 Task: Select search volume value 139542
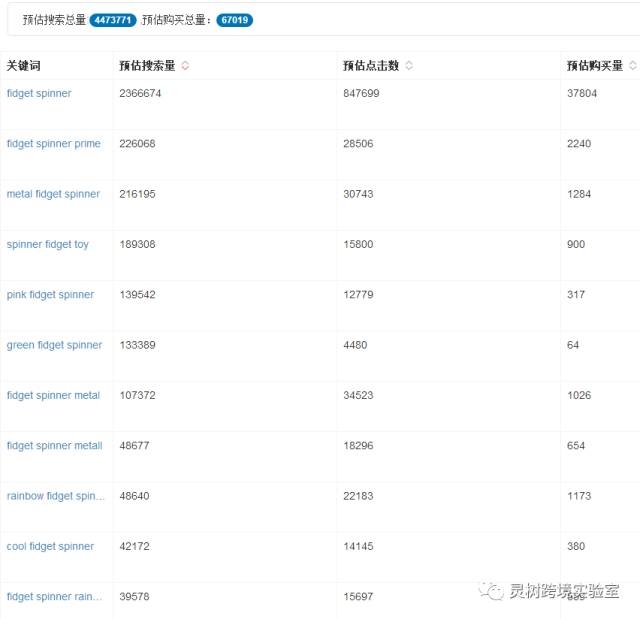138,295
